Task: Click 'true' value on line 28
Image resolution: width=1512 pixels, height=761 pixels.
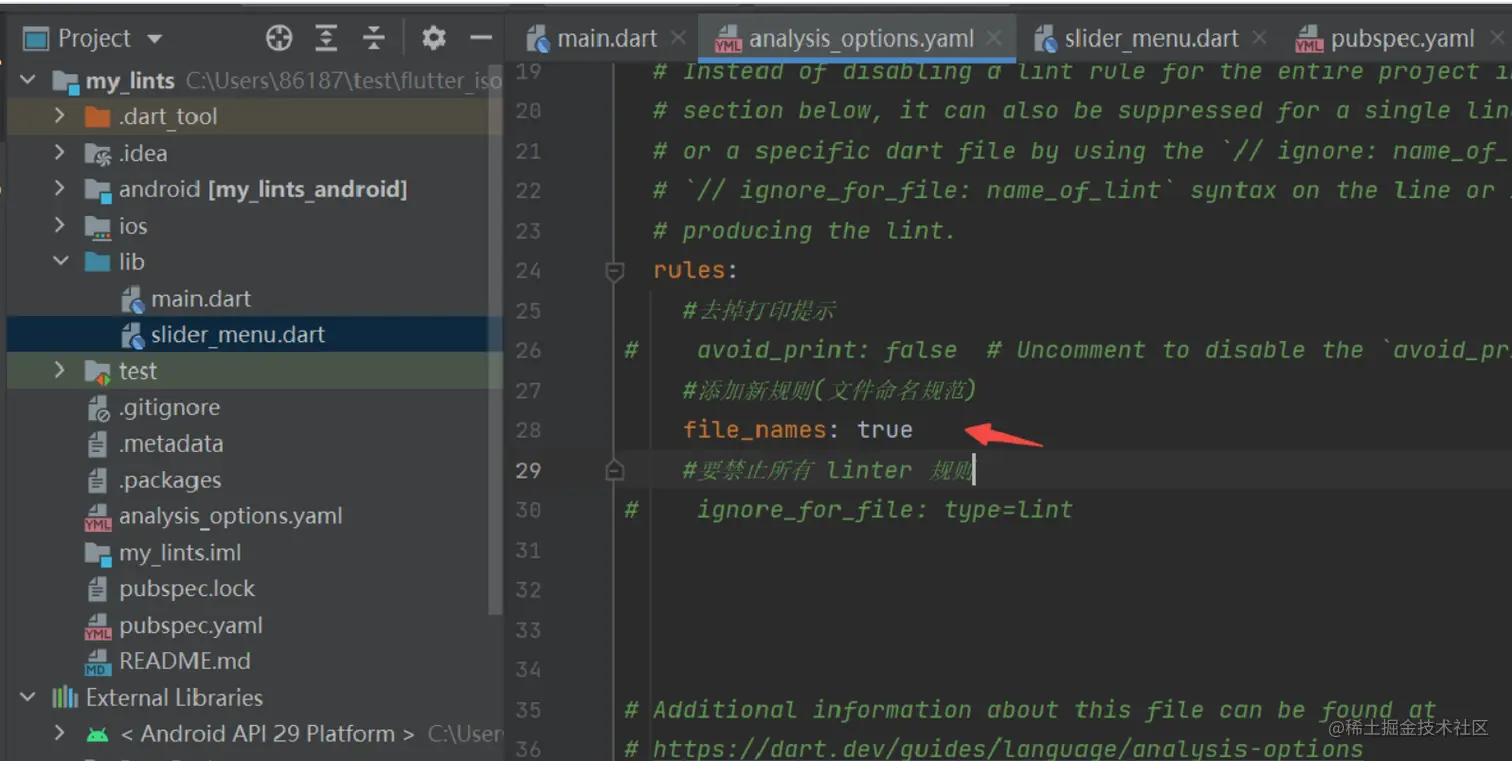Action: tap(885, 430)
